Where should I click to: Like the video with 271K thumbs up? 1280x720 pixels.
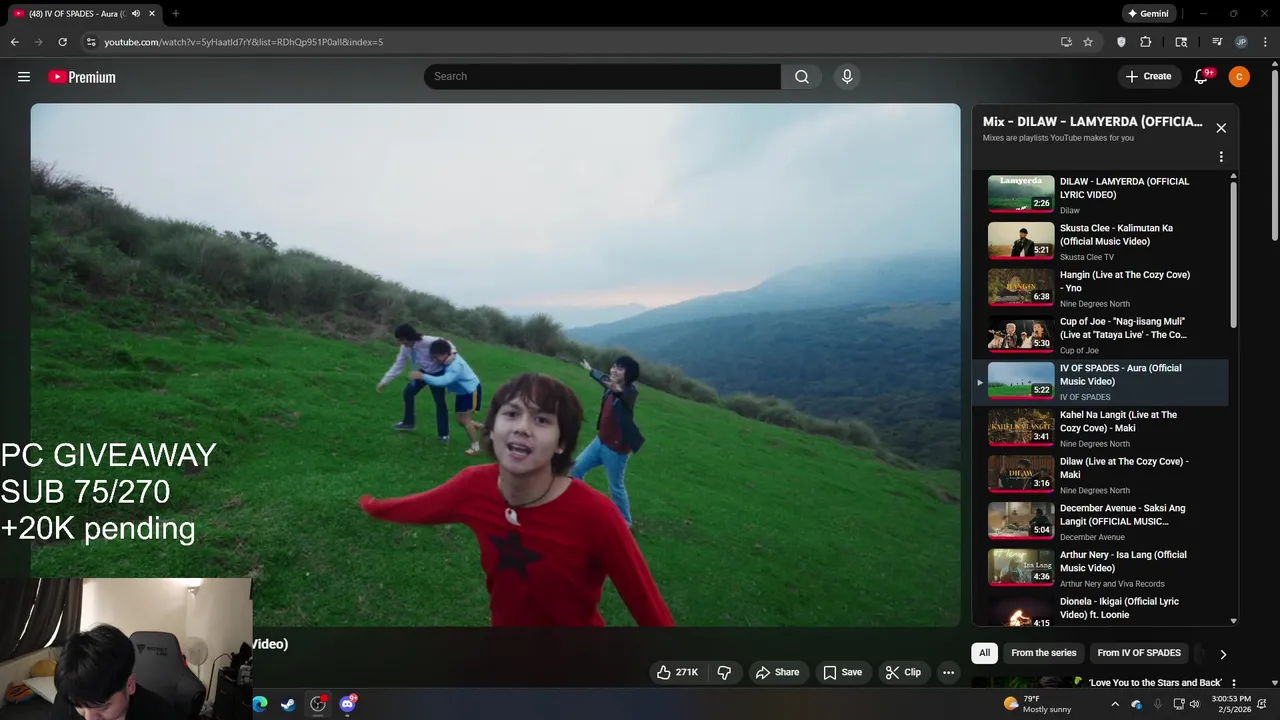(x=677, y=672)
